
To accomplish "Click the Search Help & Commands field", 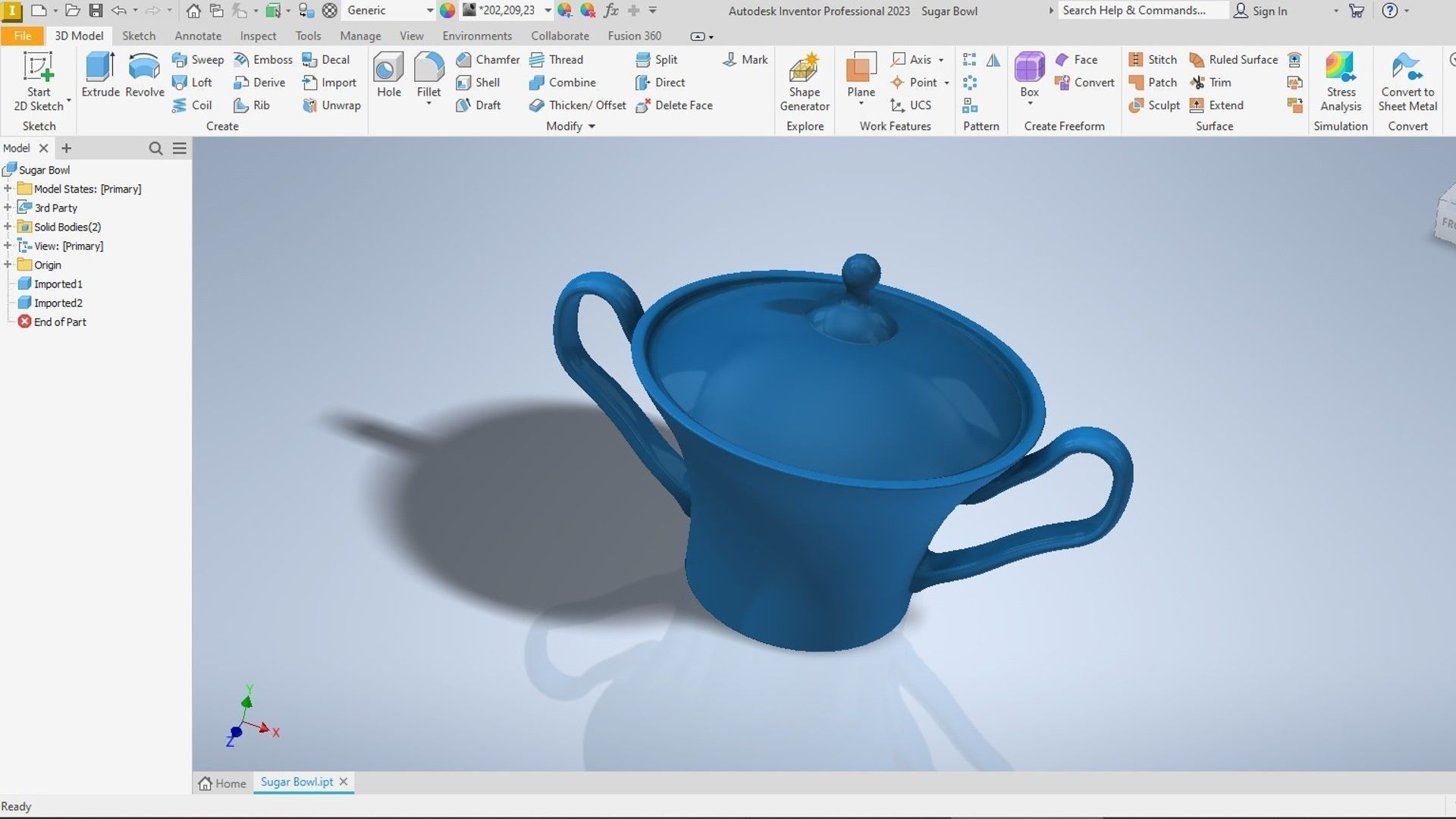I will (1141, 11).
